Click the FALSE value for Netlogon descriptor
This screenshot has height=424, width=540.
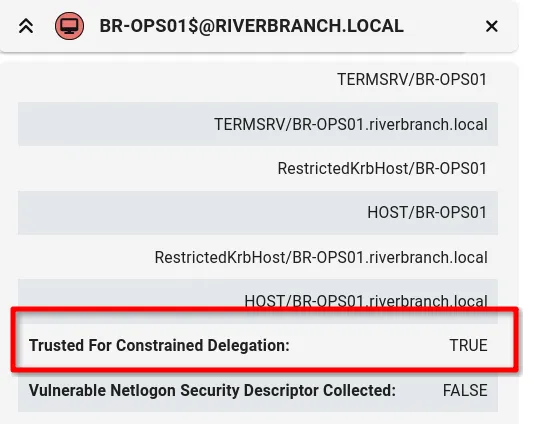pos(465,390)
